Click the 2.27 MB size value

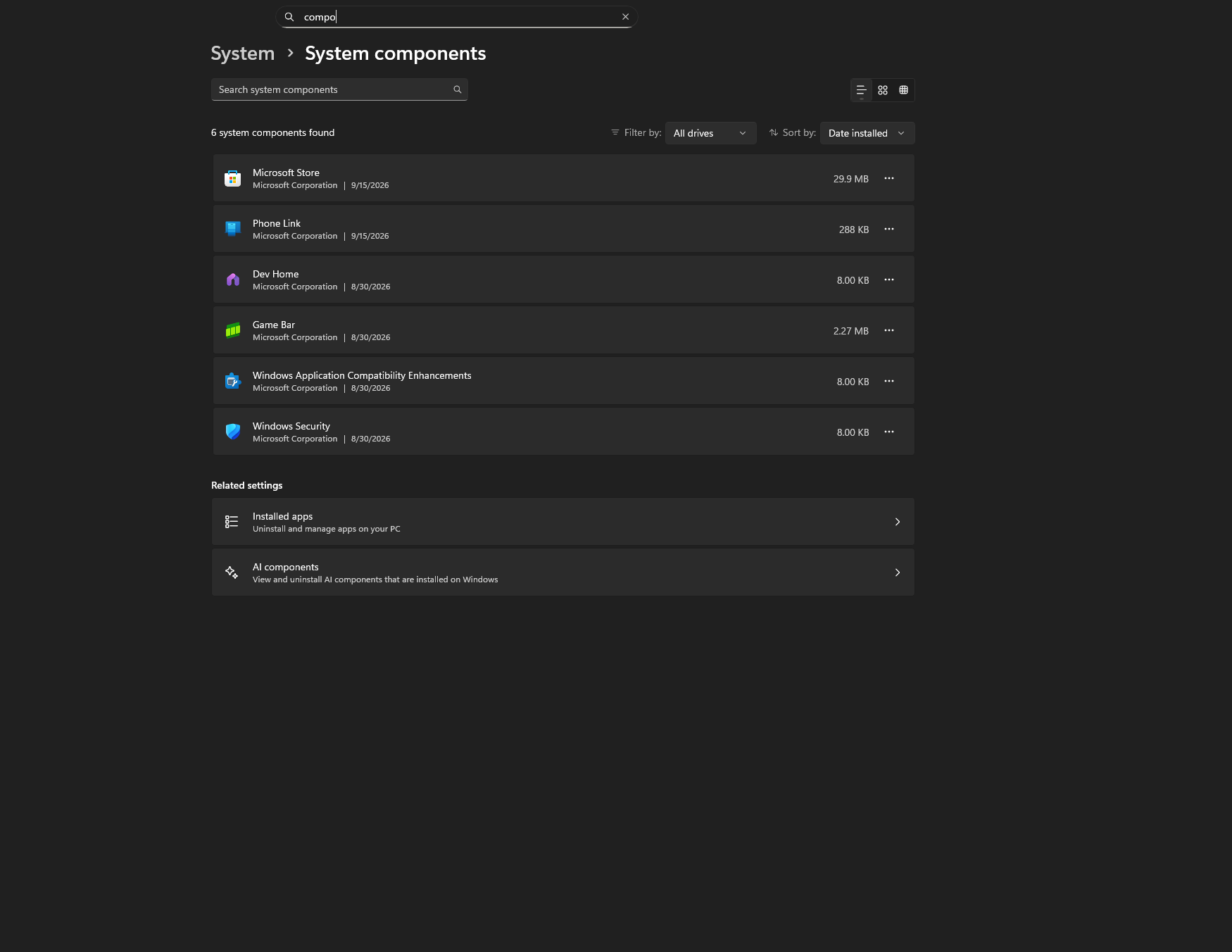(851, 331)
